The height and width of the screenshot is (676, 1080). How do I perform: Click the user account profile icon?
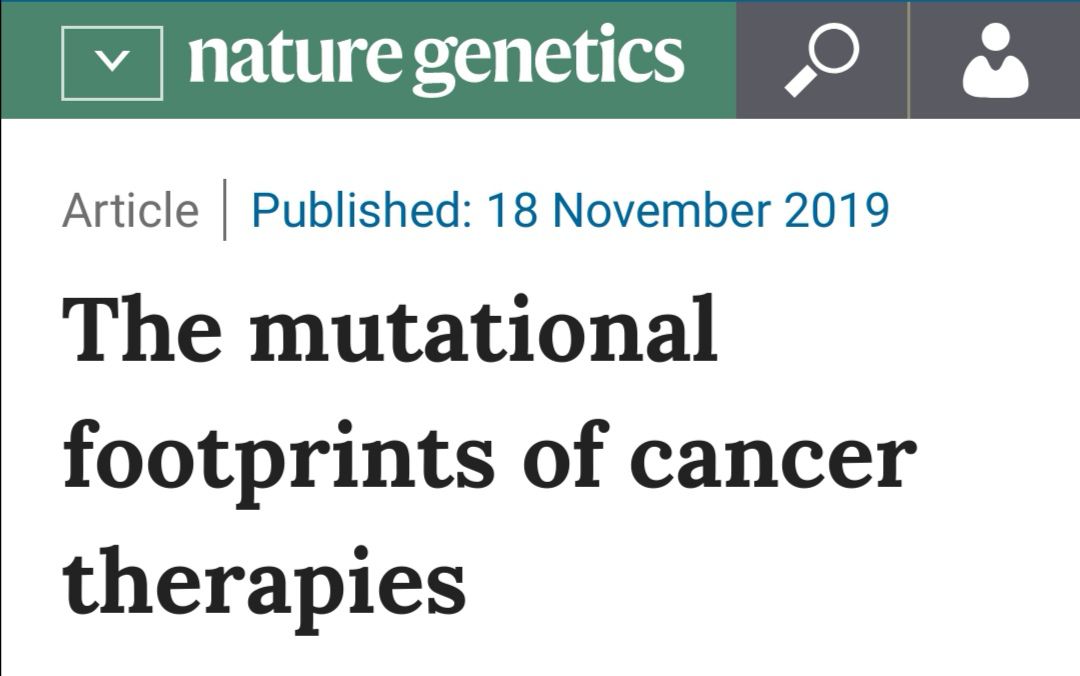[995, 60]
